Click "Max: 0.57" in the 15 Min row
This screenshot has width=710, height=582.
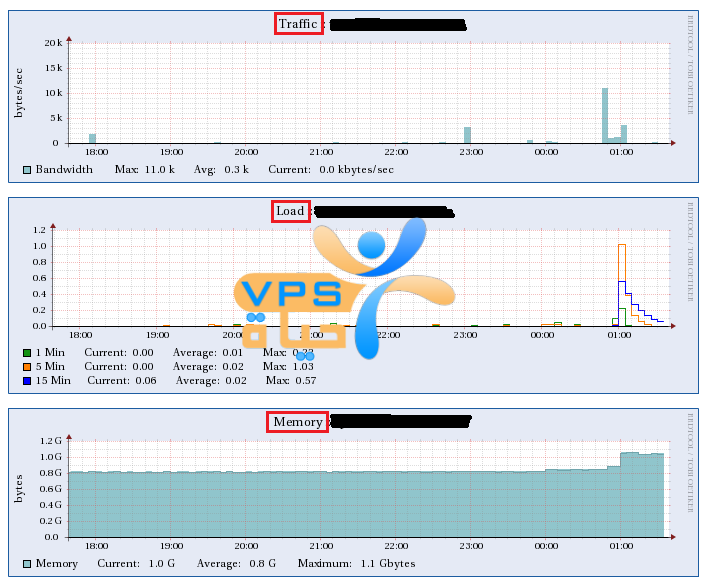pyautogui.click(x=291, y=381)
